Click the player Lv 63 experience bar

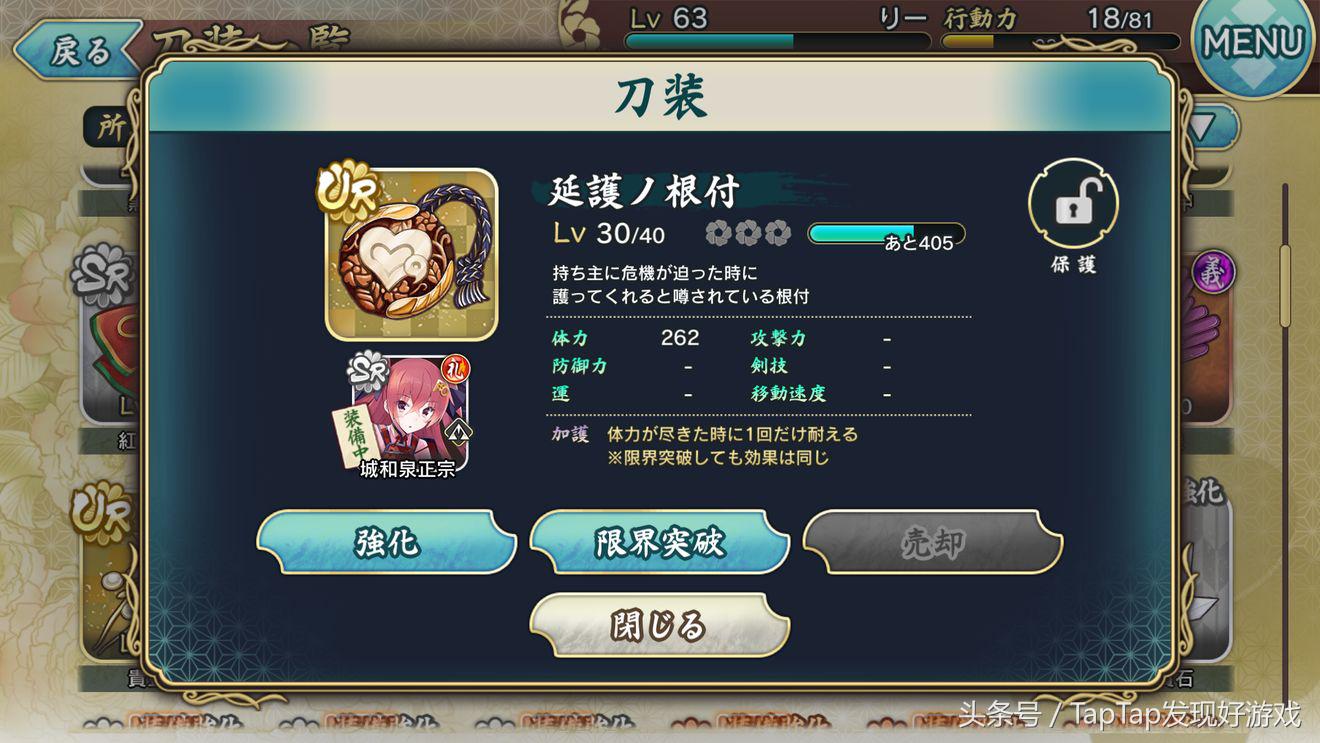777,42
